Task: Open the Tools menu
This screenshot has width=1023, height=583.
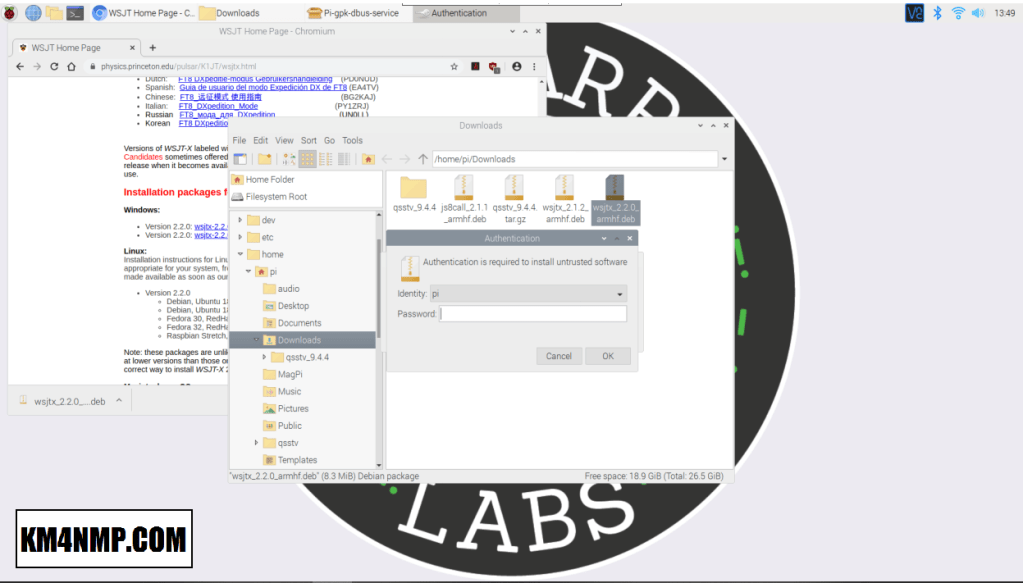Action: point(352,141)
